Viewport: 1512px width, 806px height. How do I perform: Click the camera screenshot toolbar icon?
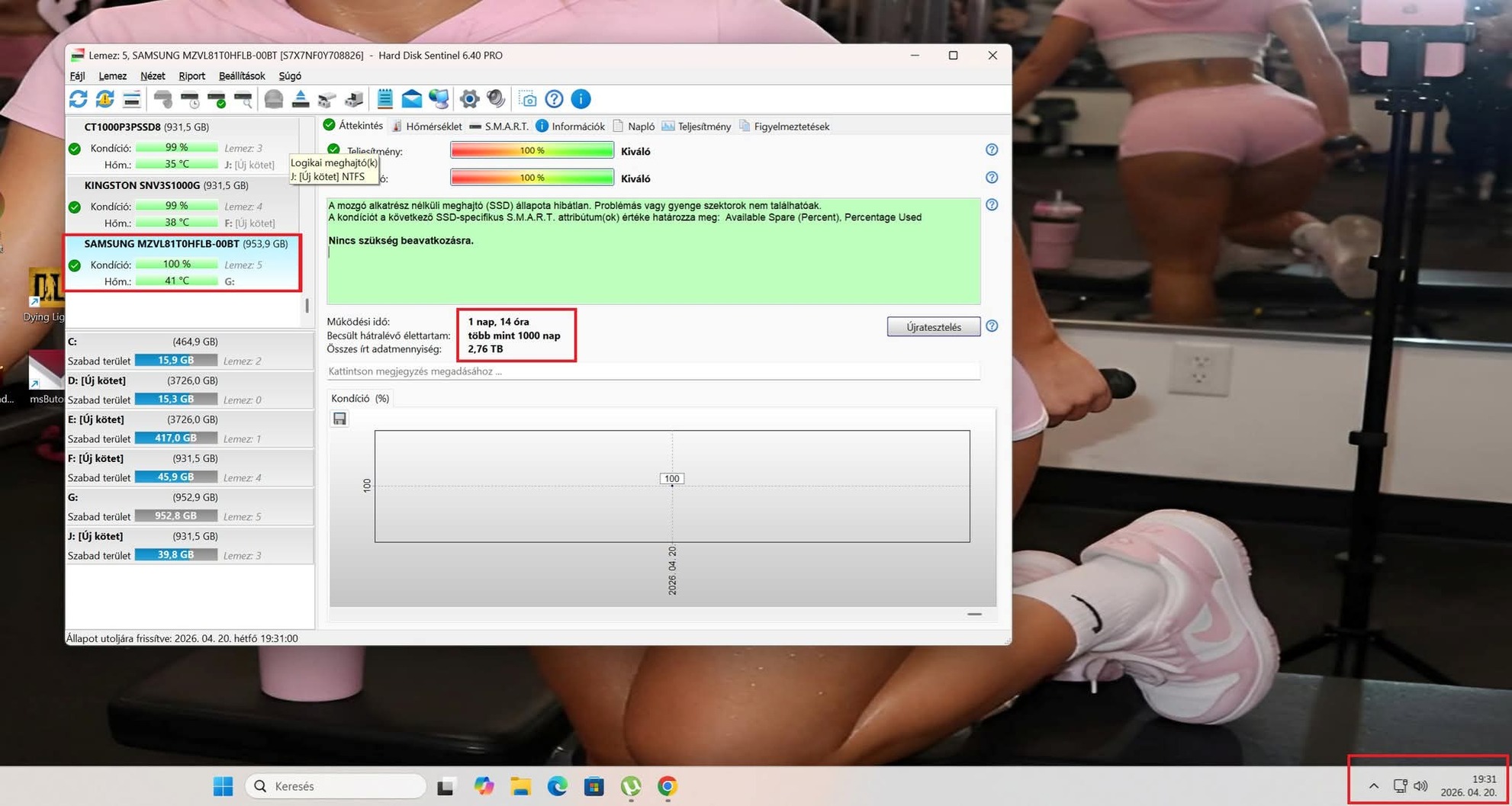point(528,99)
